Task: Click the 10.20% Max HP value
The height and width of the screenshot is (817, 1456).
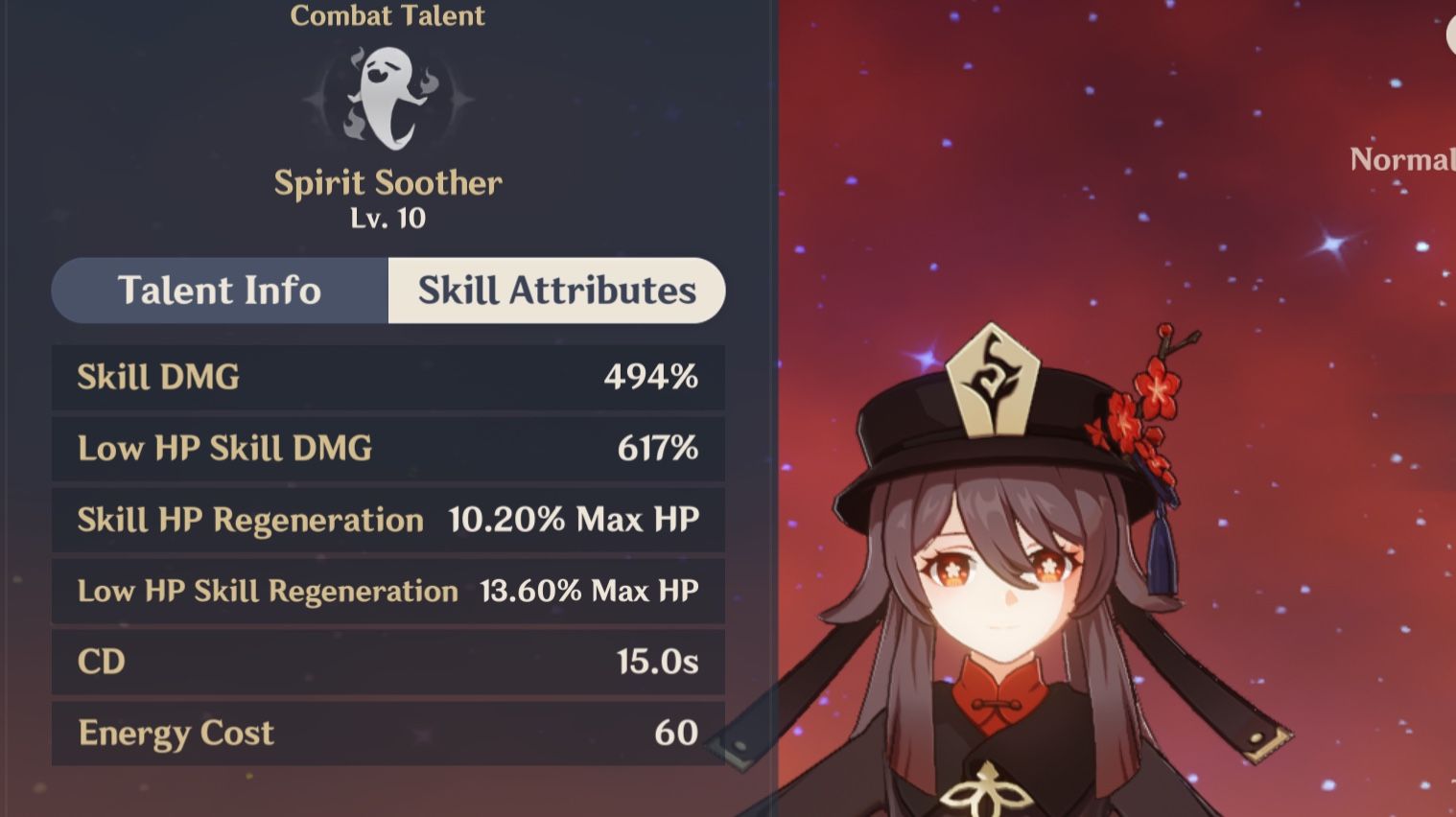Action: [x=574, y=520]
